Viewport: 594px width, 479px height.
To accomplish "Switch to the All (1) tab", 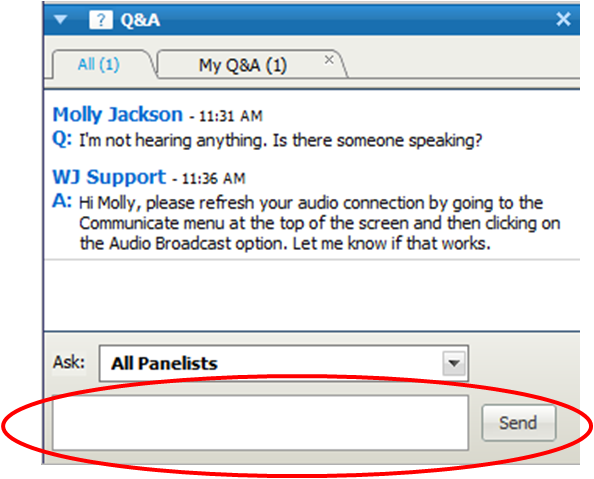I will [98, 64].
